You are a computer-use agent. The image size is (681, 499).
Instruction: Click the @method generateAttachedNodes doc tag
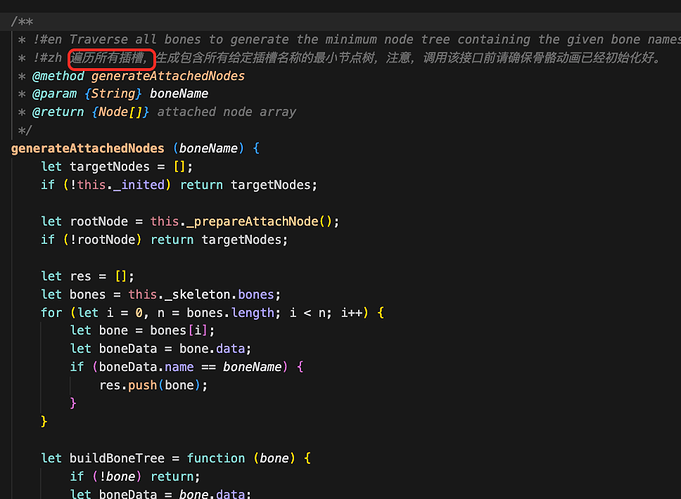coord(138,76)
